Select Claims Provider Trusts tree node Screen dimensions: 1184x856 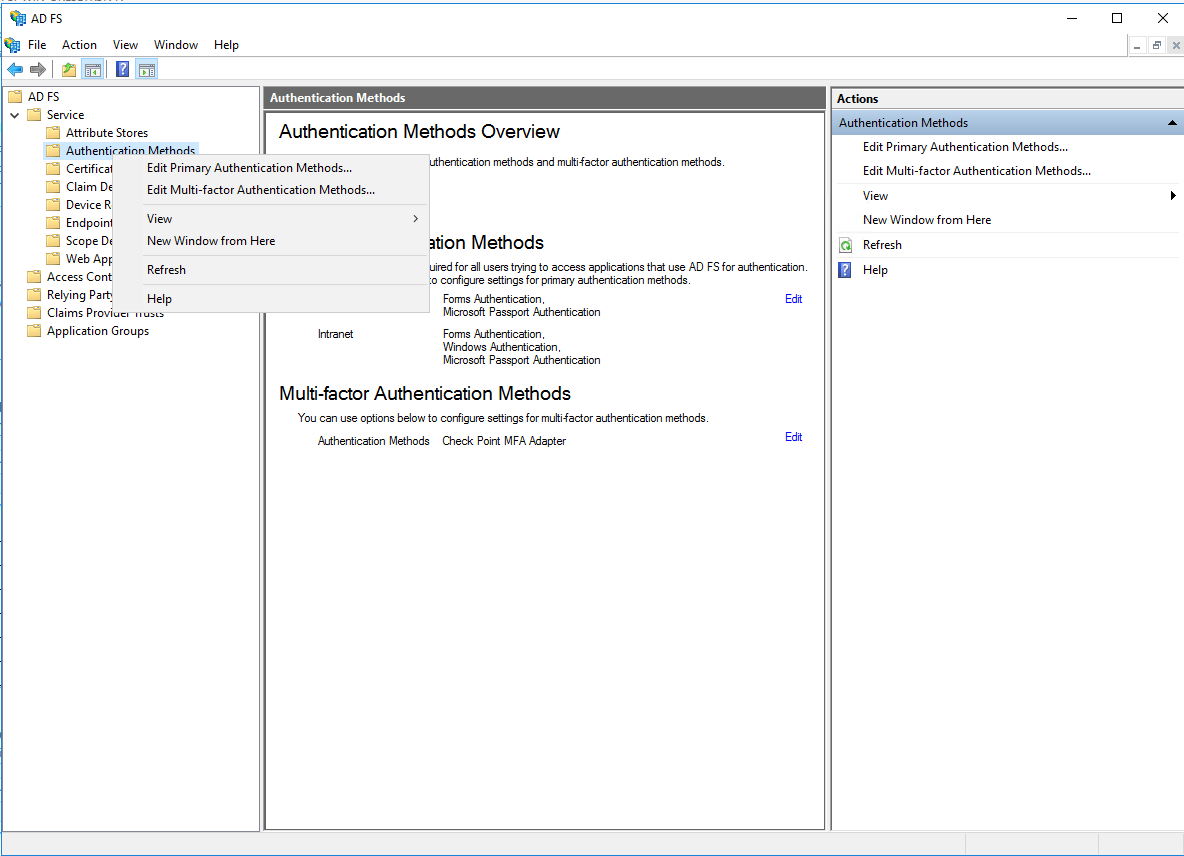(x=105, y=313)
